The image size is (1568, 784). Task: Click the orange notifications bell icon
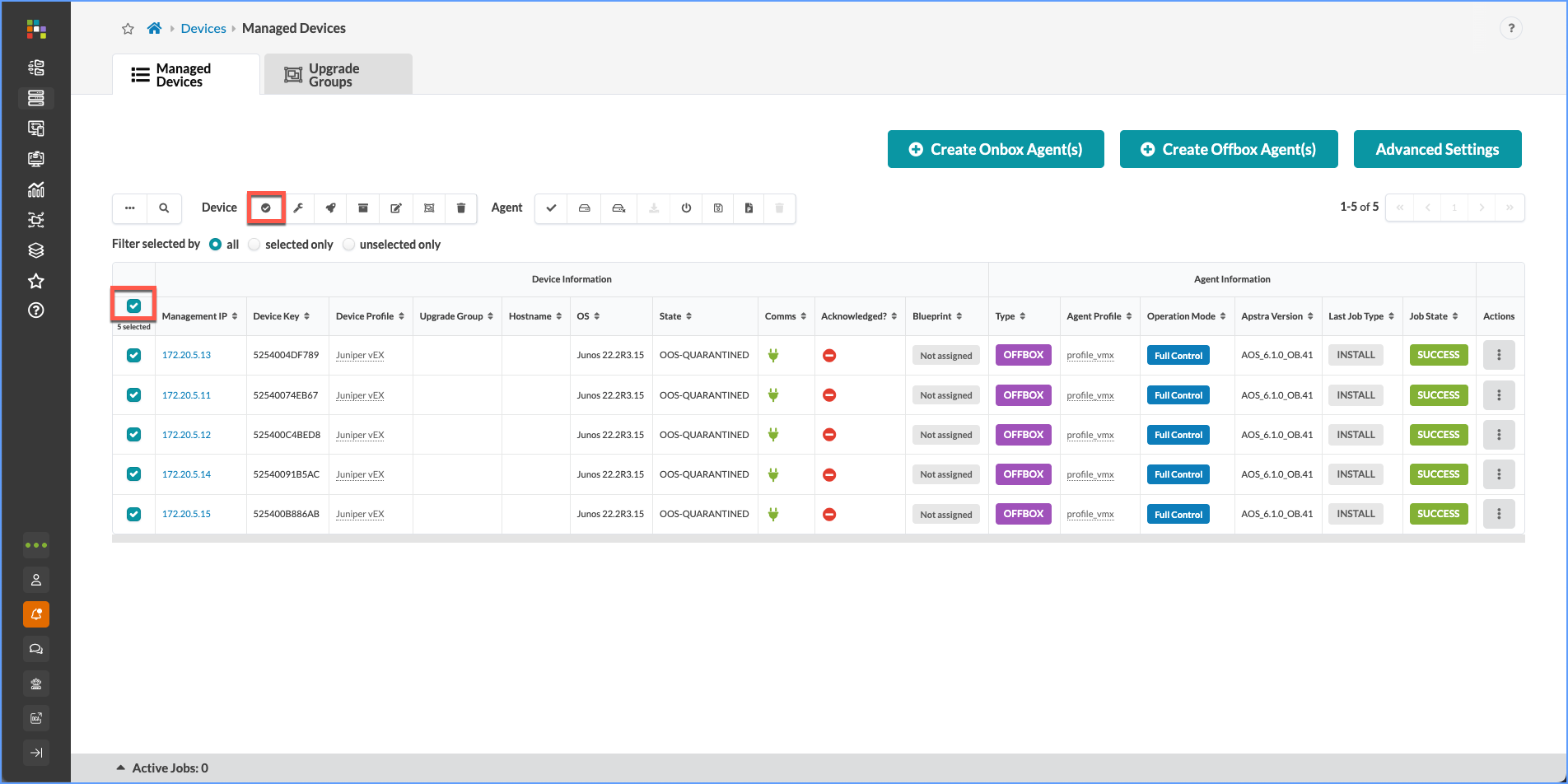pyautogui.click(x=36, y=614)
